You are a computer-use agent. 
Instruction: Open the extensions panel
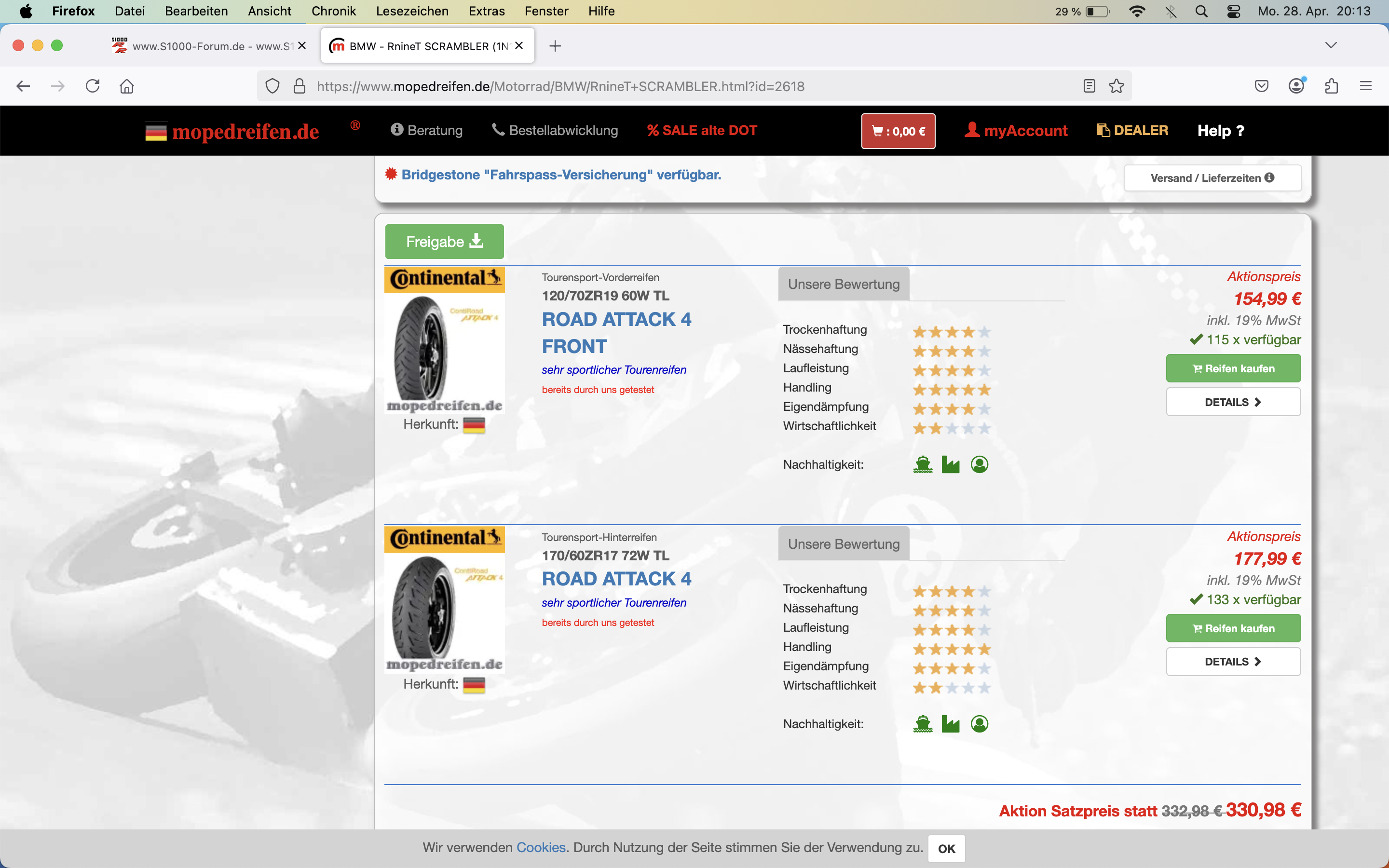(1332, 86)
